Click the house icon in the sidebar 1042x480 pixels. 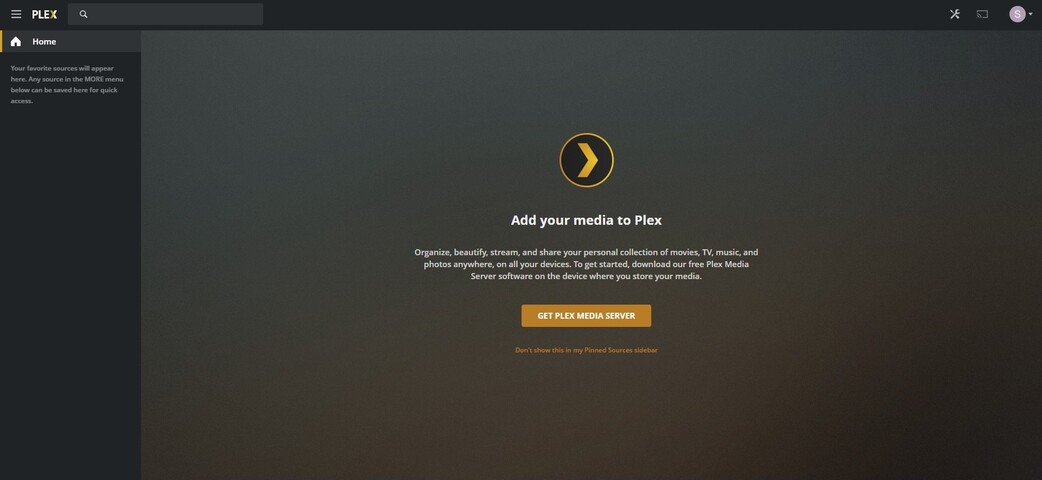point(16,41)
